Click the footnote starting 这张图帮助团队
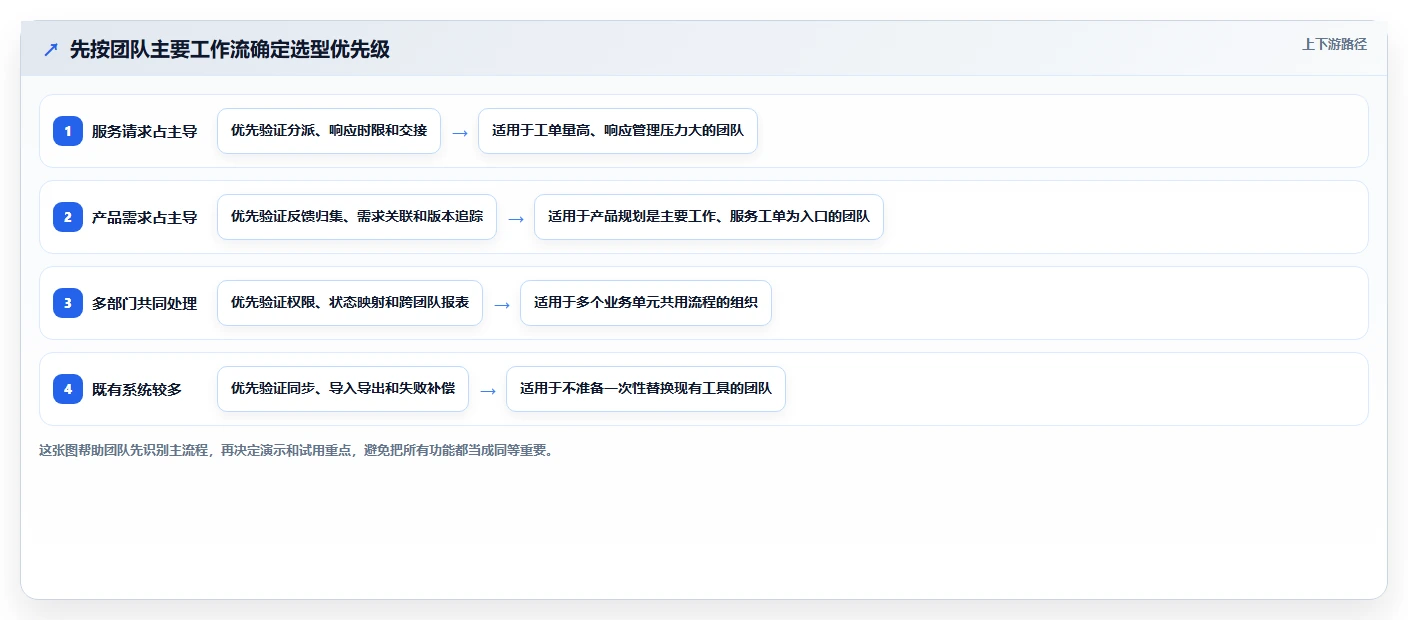The height and width of the screenshot is (620, 1408). (296, 450)
